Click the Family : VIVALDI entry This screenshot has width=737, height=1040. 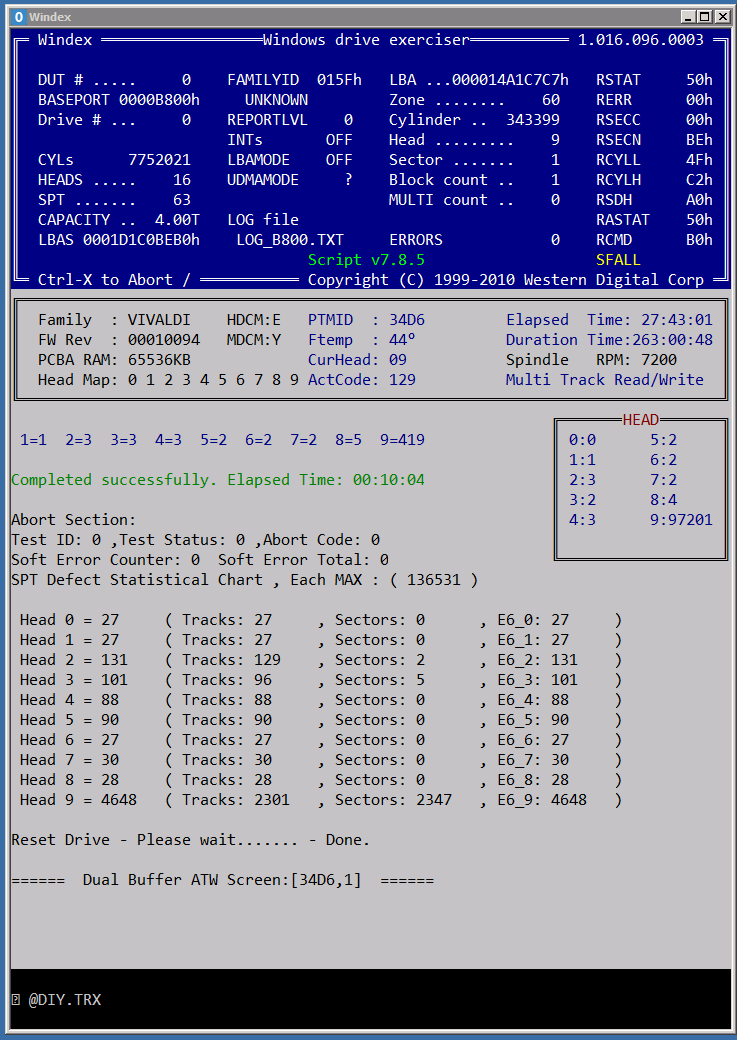point(114,320)
